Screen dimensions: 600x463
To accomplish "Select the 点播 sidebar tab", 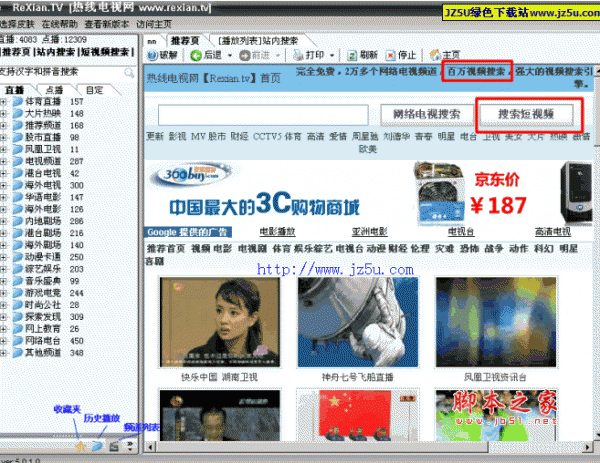I will (x=54, y=90).
